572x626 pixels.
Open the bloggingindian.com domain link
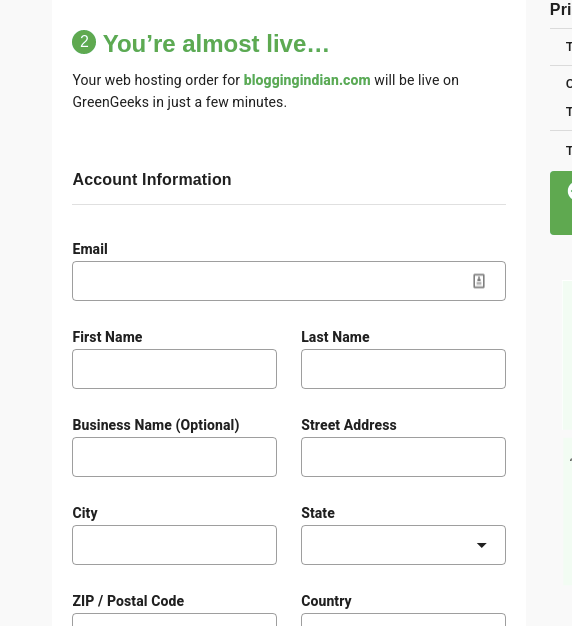point(307,80)
